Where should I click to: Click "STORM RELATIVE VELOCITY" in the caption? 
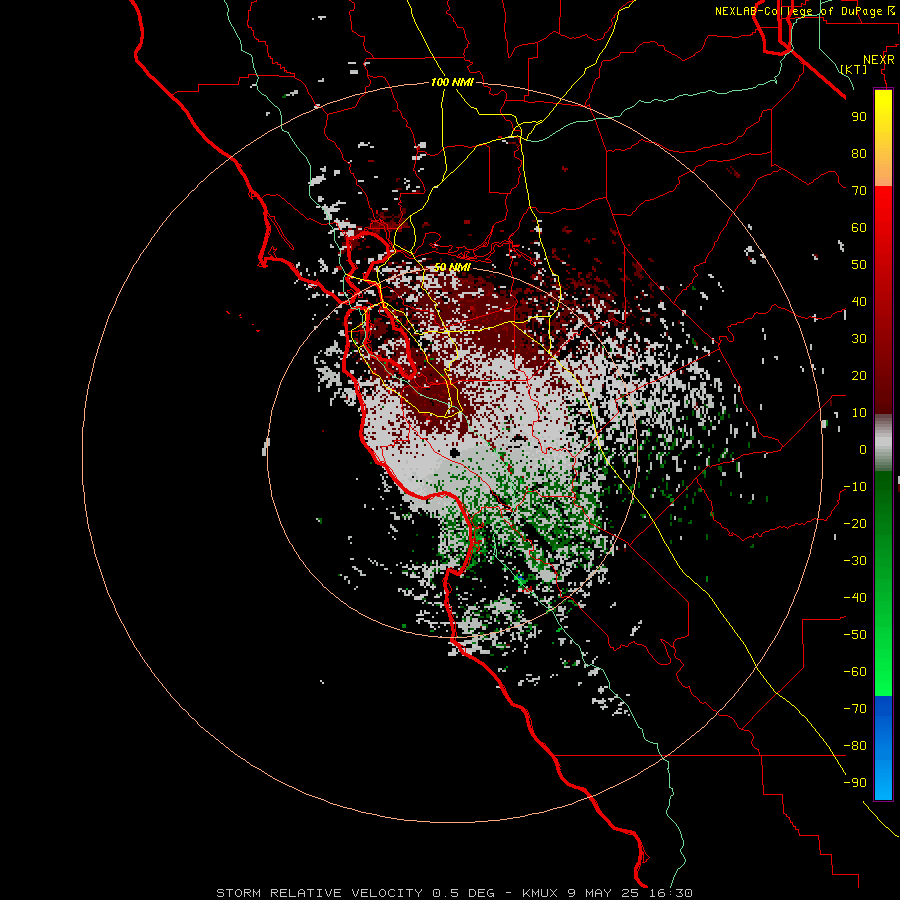[x=320, y=893]
